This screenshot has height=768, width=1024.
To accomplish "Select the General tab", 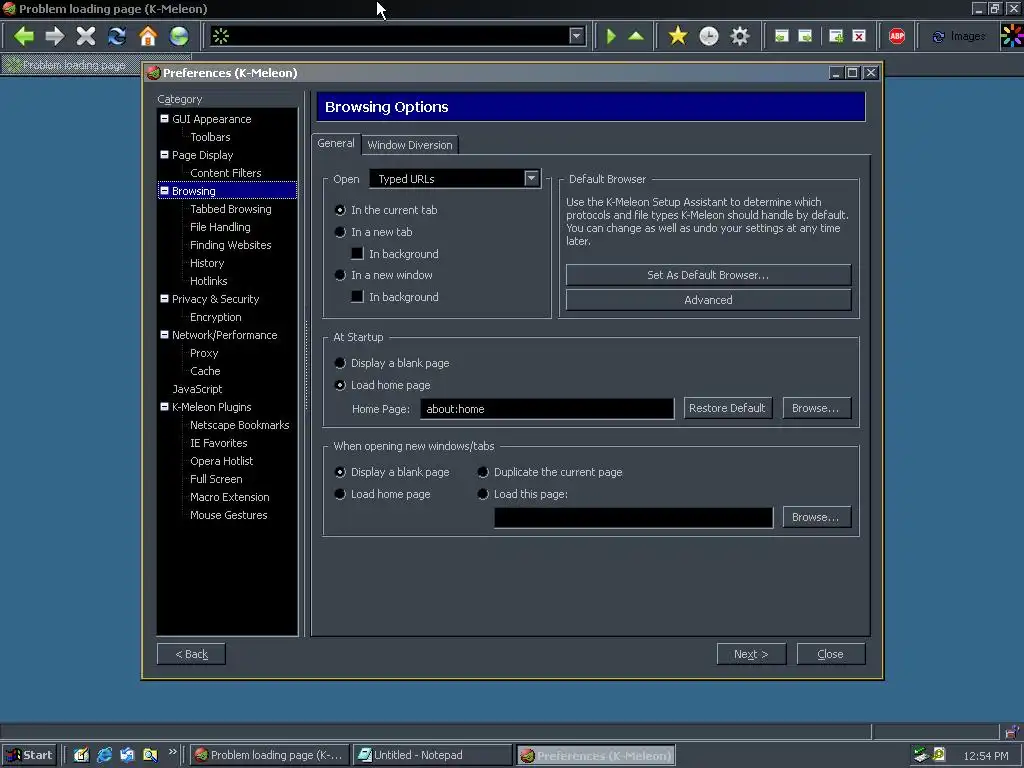I will [336, 144].
